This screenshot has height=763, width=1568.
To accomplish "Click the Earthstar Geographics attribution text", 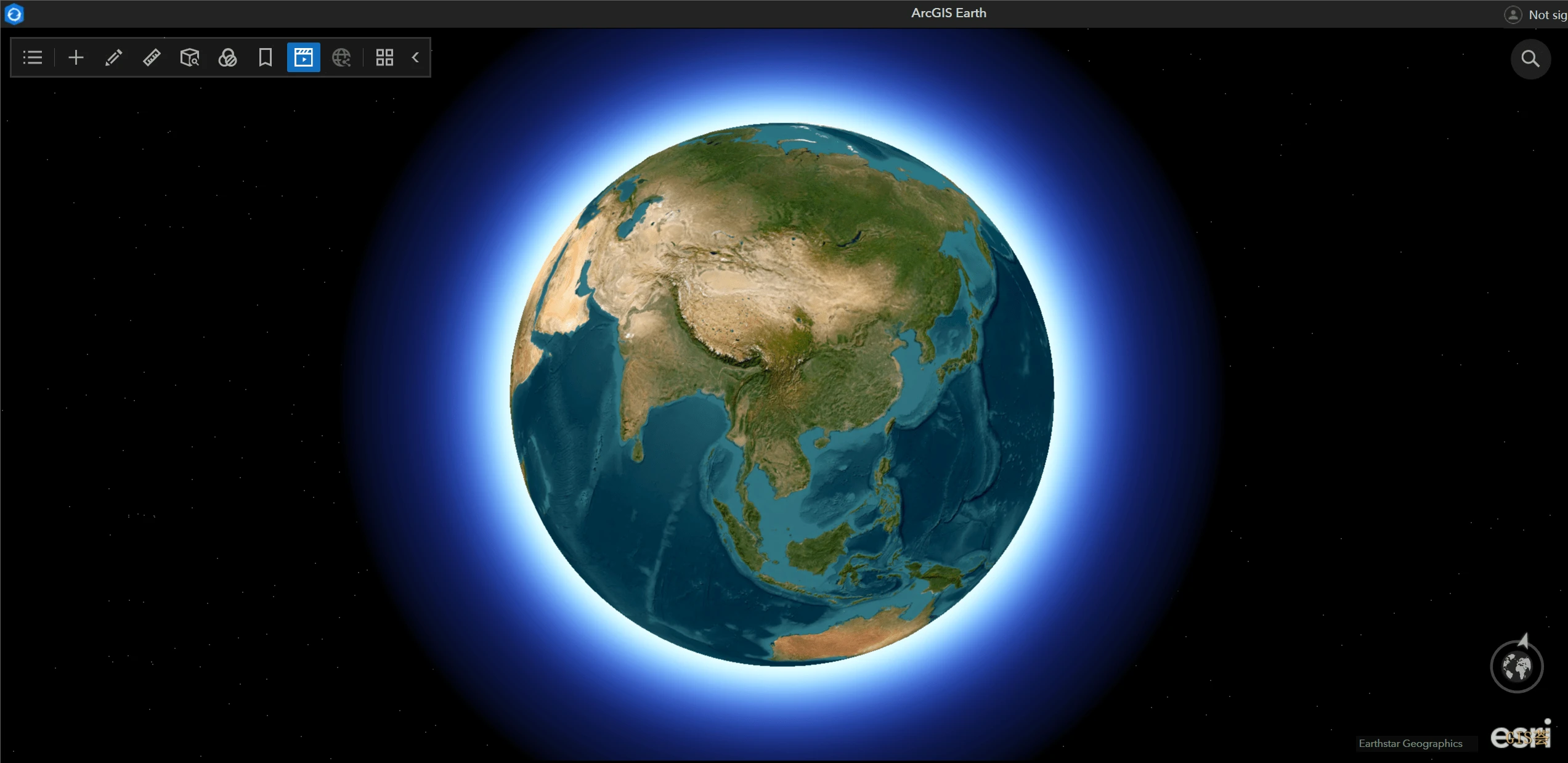I will click(x=1411, y=743).
